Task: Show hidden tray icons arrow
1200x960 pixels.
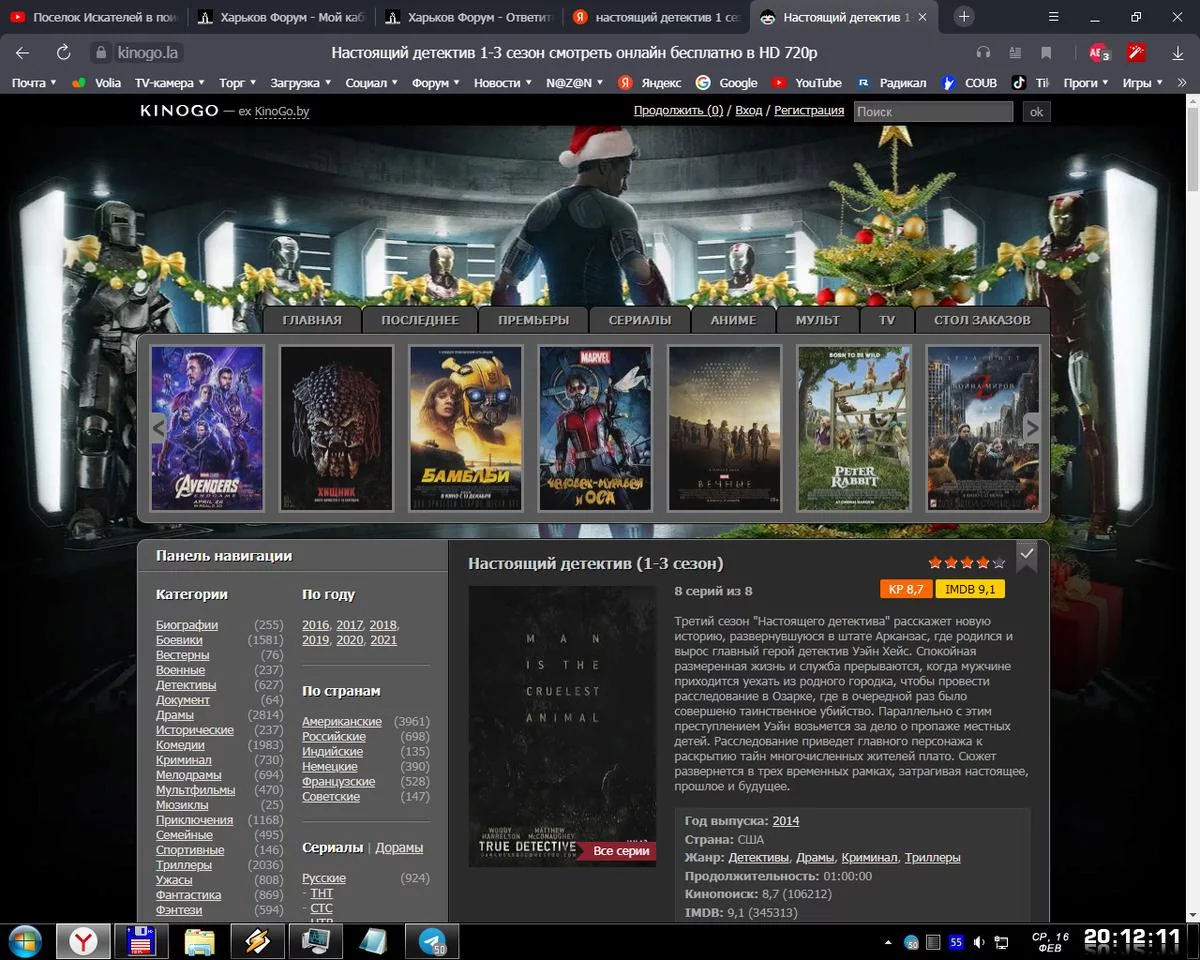Action: [x=888, y=942]
